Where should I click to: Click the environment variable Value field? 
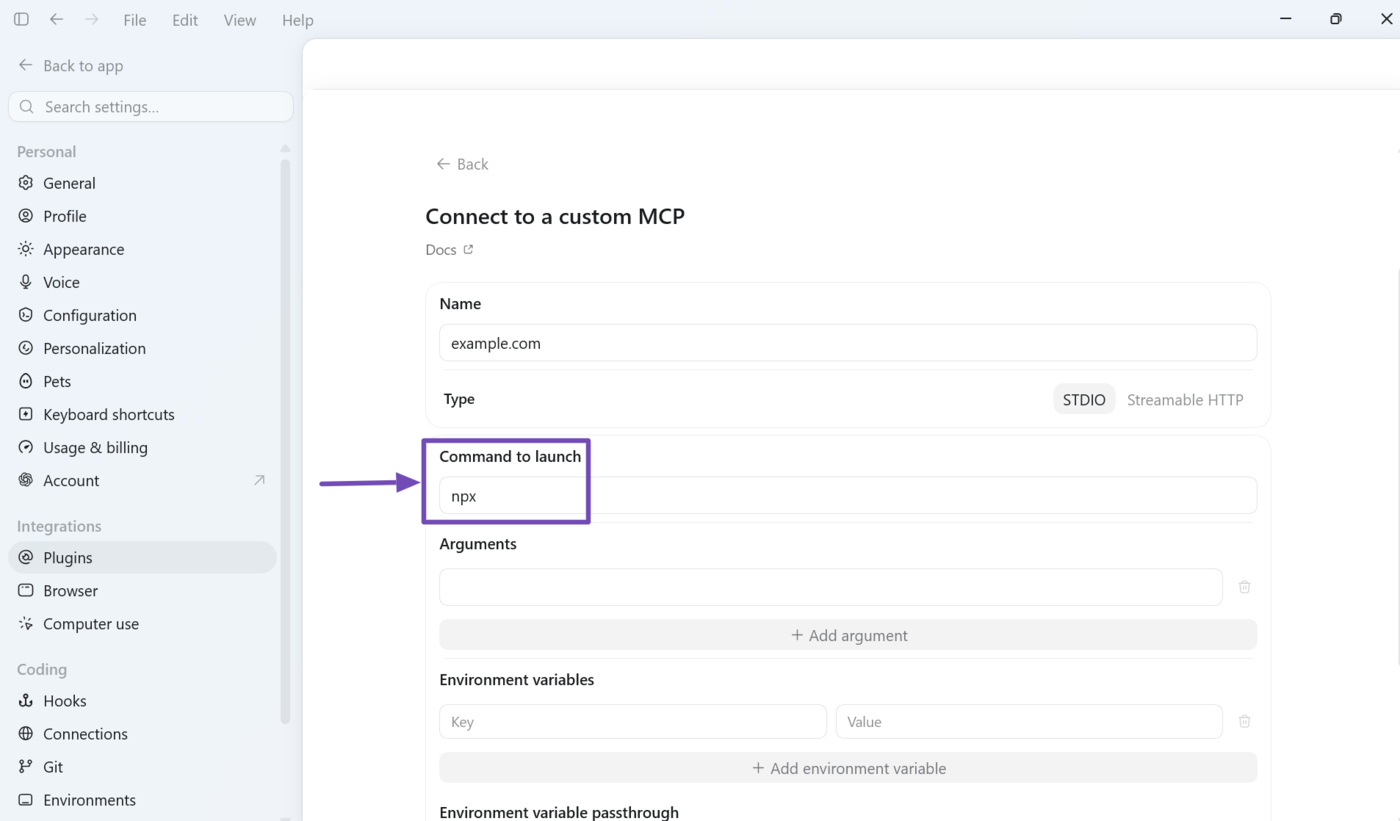[x=1029, y=721]
